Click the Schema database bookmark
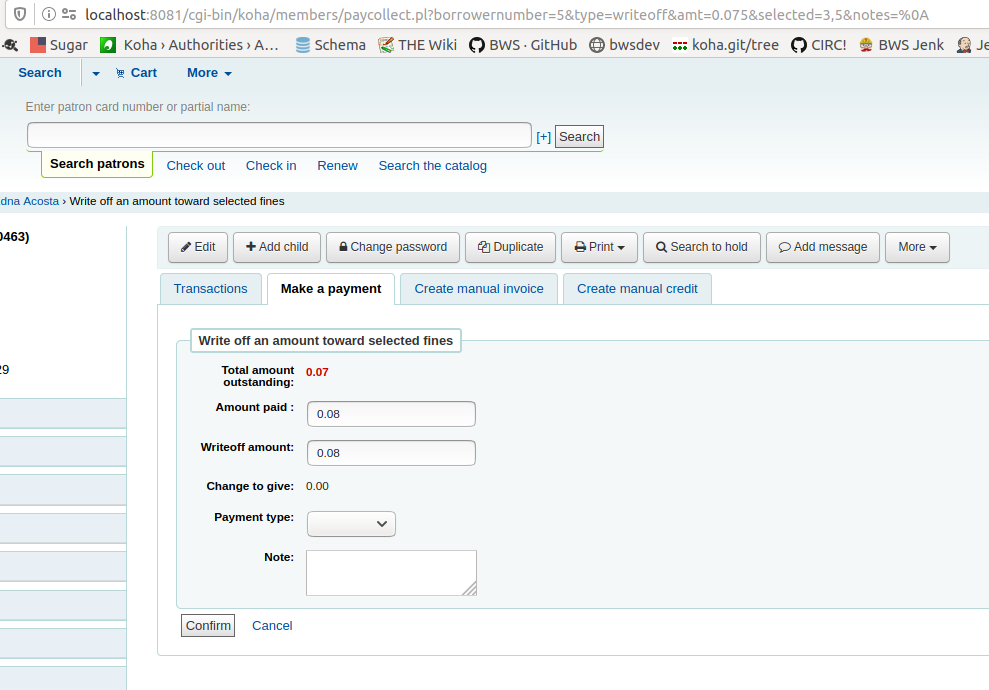989x690 pixels. (331, 45)
